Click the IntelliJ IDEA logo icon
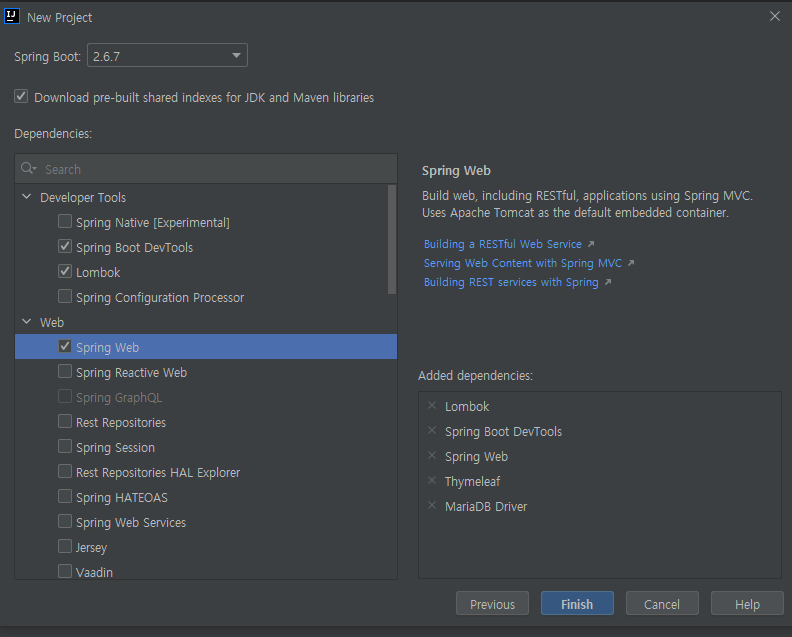Screen dimensions: 792x637 12,16
